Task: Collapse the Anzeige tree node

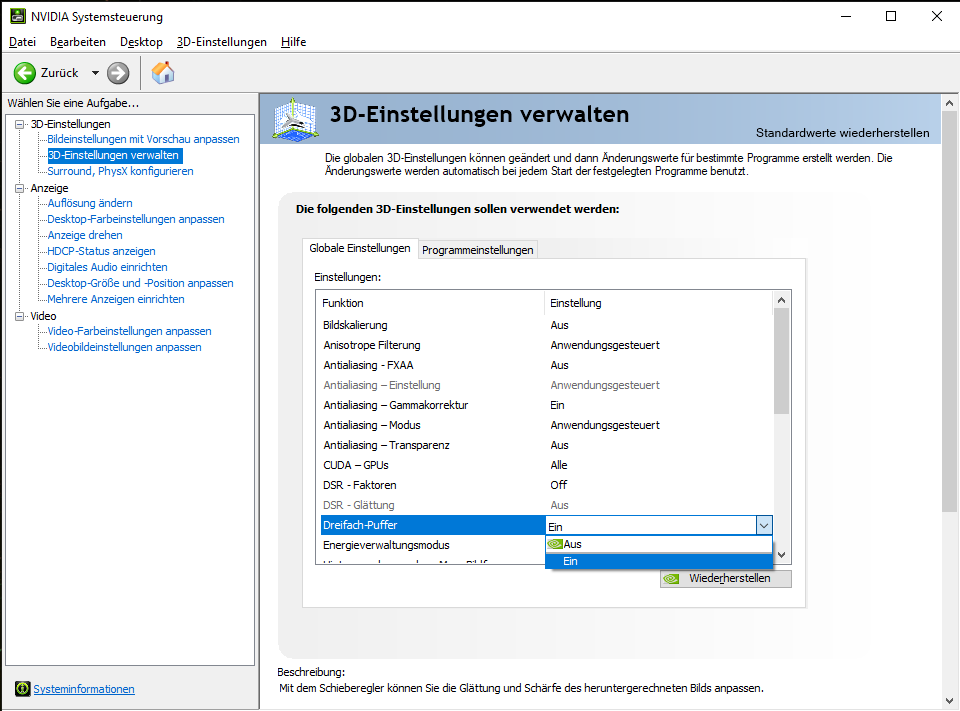Action: coord(20,188)
